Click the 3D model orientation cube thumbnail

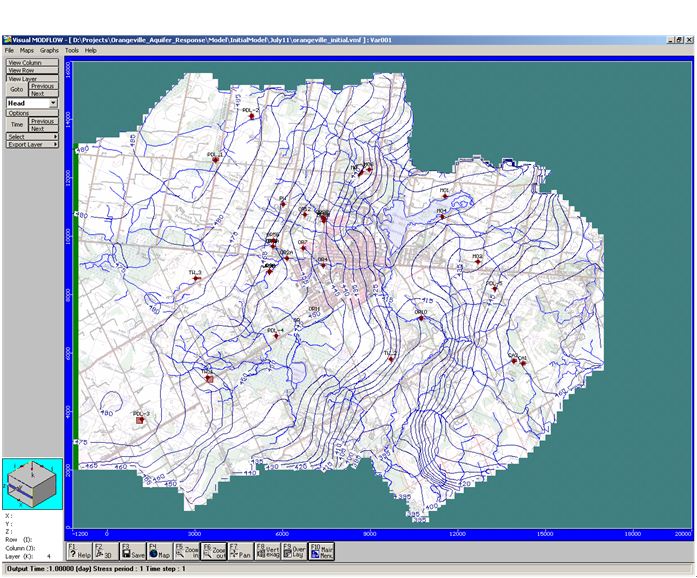point(32,484)
